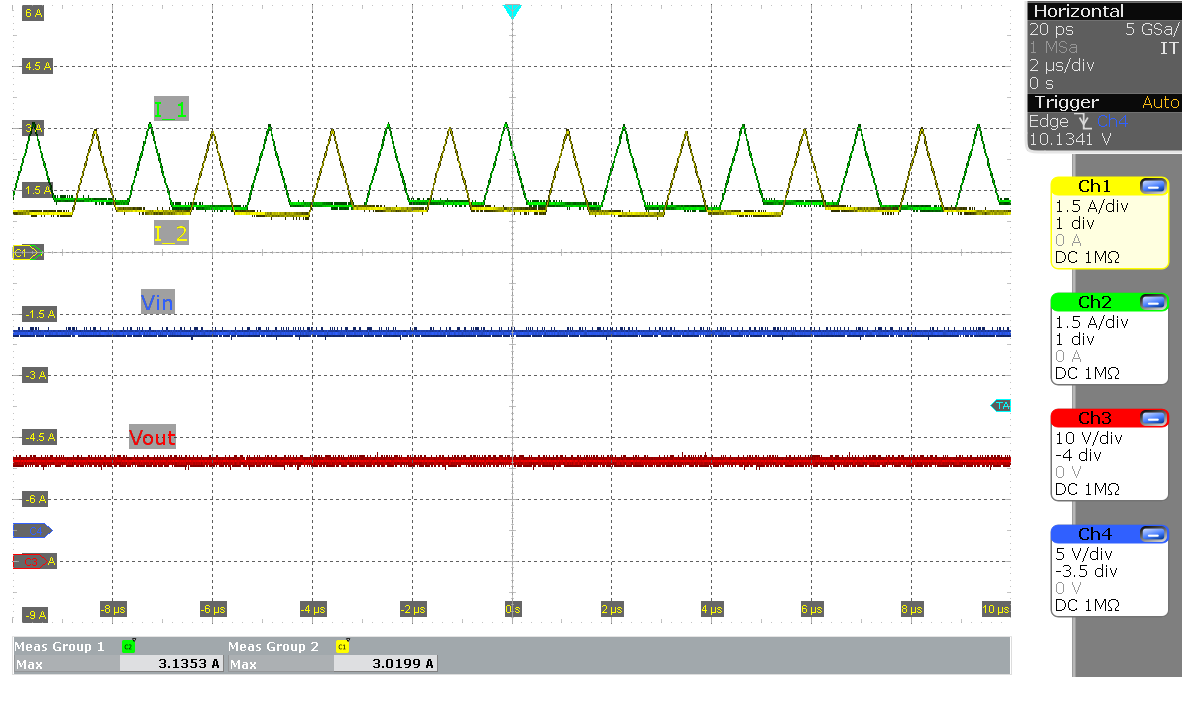Toggle the Ch1 display switch
The height and width of the screenshot is (720, 1182).
pyautogui.click(x=1155, y=185)
